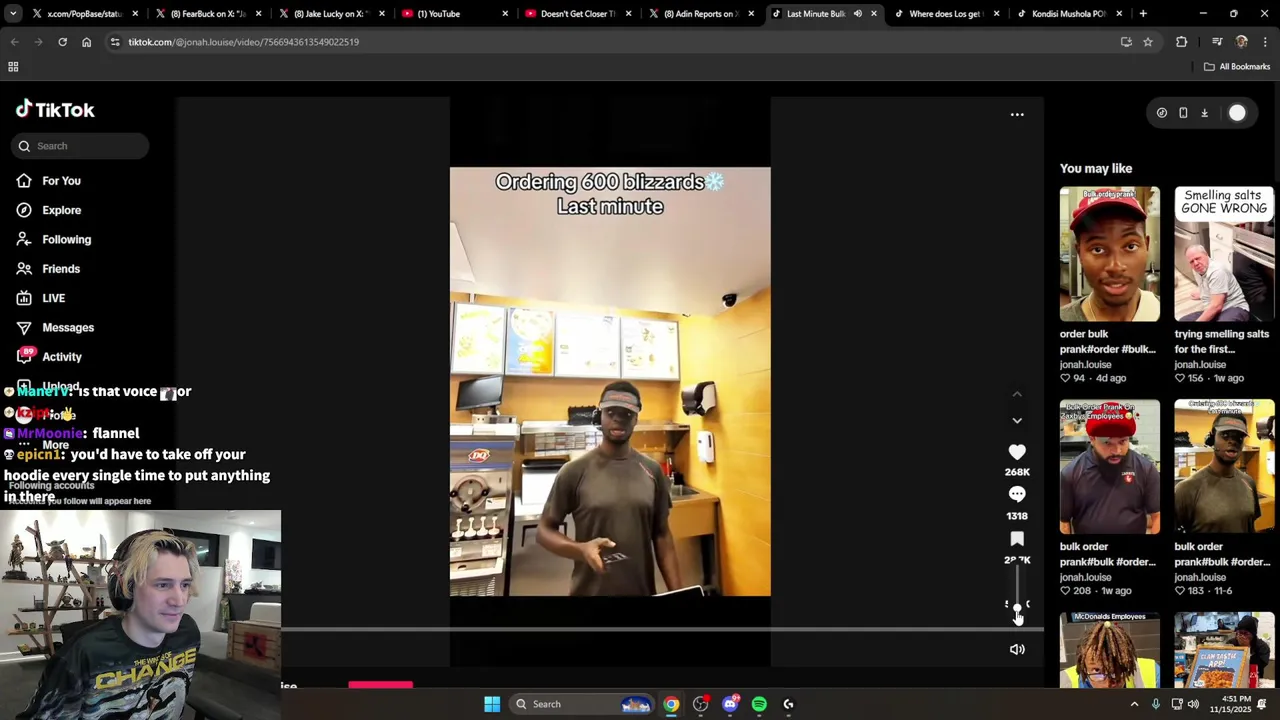The height and width of the screenshot is (720, 1280).
Task: Click the TikTok search field
Action: (x=82, y=146)
